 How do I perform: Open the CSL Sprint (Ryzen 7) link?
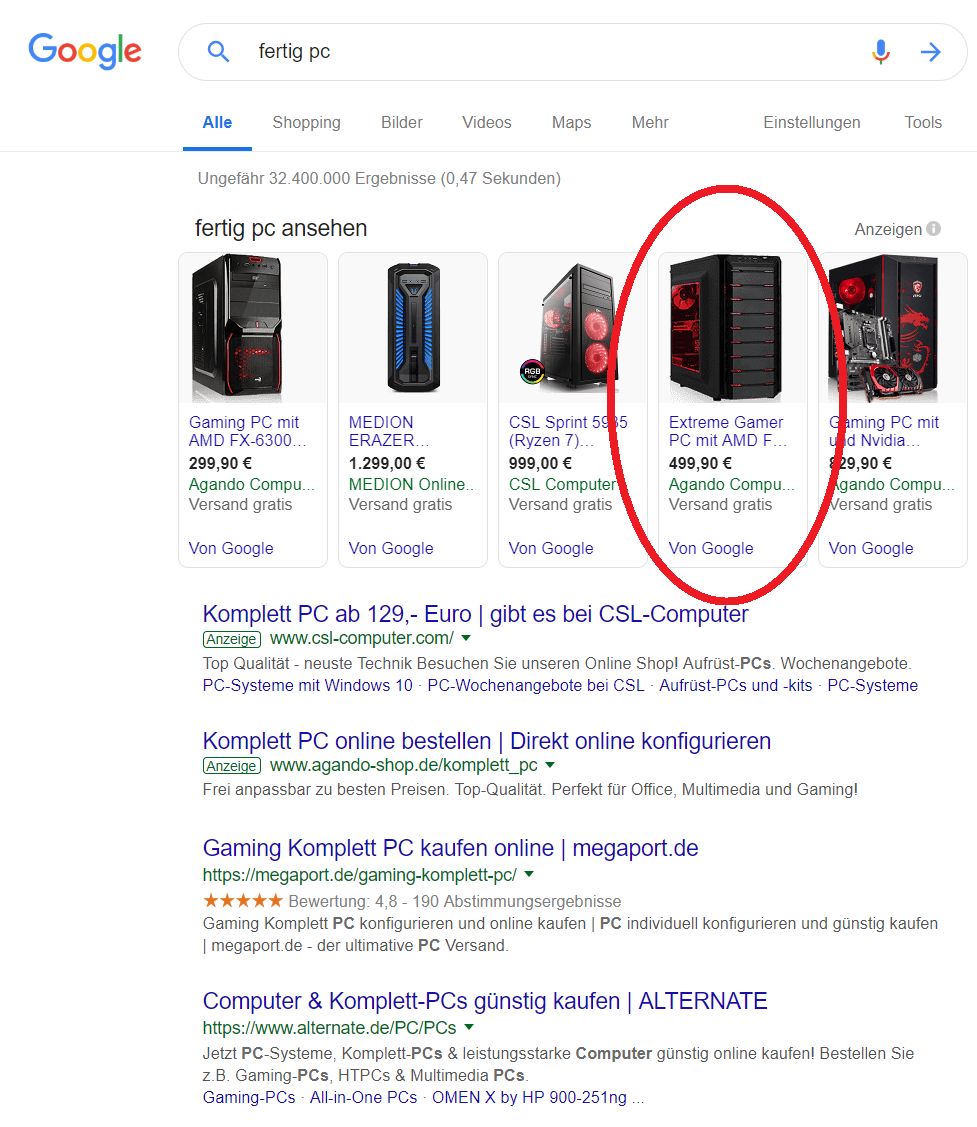(568, 431)
